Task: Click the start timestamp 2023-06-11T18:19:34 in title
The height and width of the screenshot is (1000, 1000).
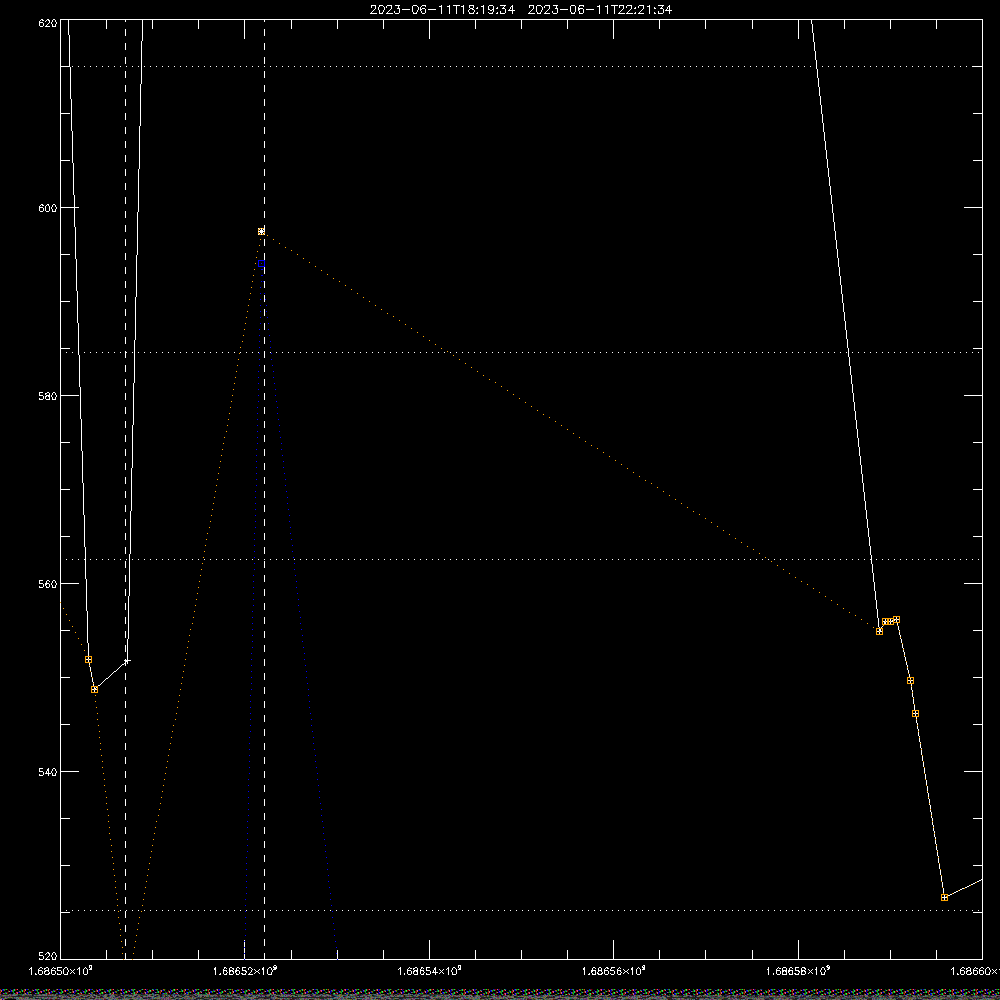Action: [x=442, y=10]
